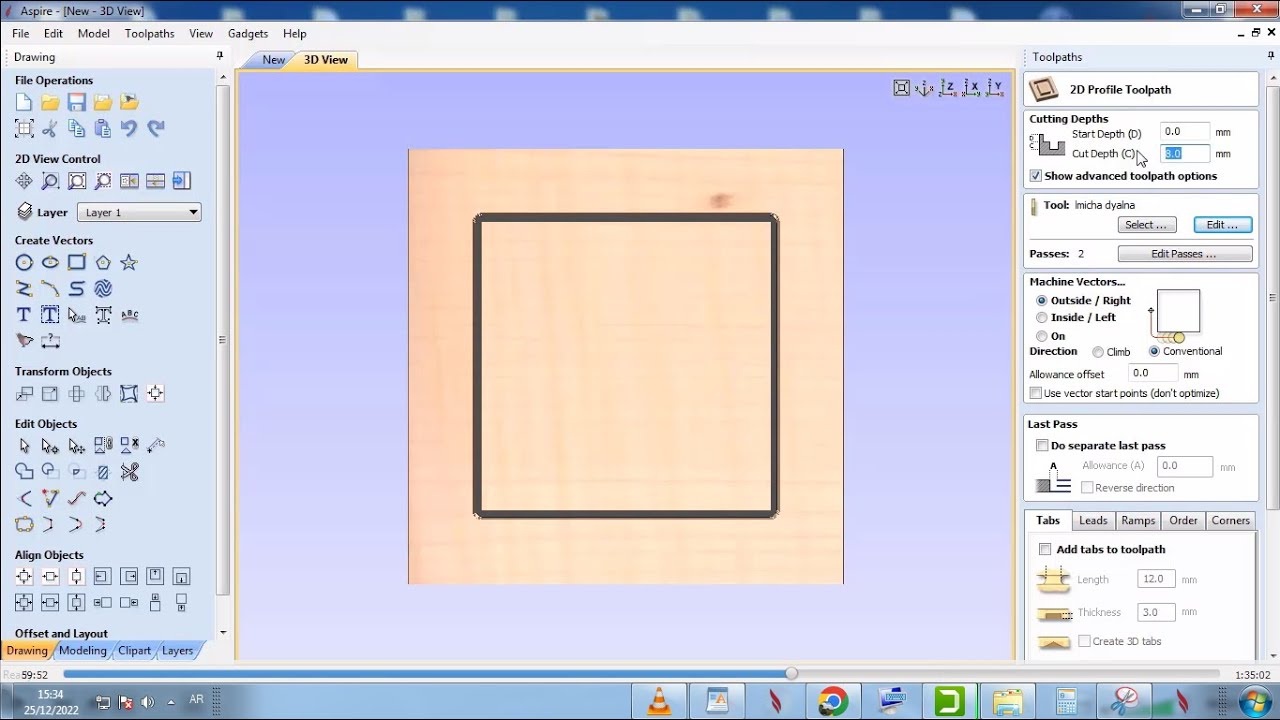Select the Draw Star tool
Viewport: 1280px width, 720px height.
click(x=129, y=262)
